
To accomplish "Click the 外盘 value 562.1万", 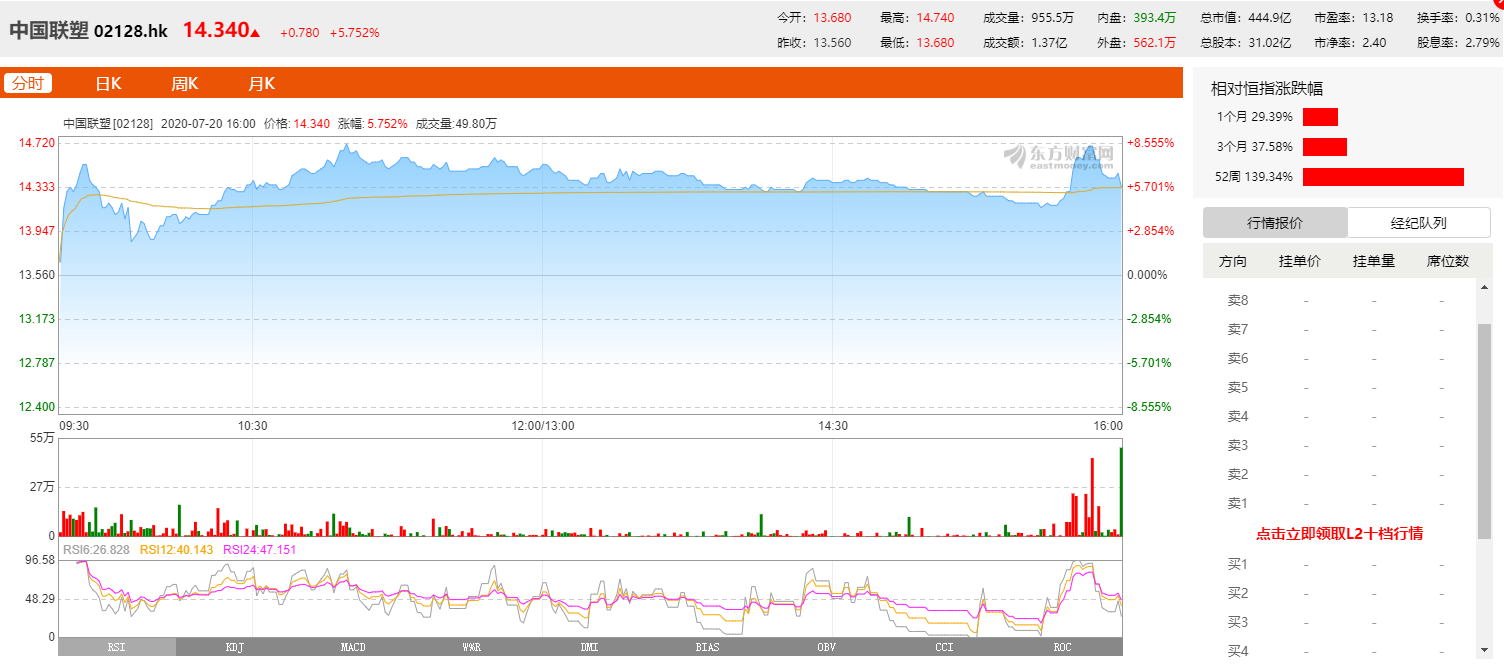I will point(1155,43).
